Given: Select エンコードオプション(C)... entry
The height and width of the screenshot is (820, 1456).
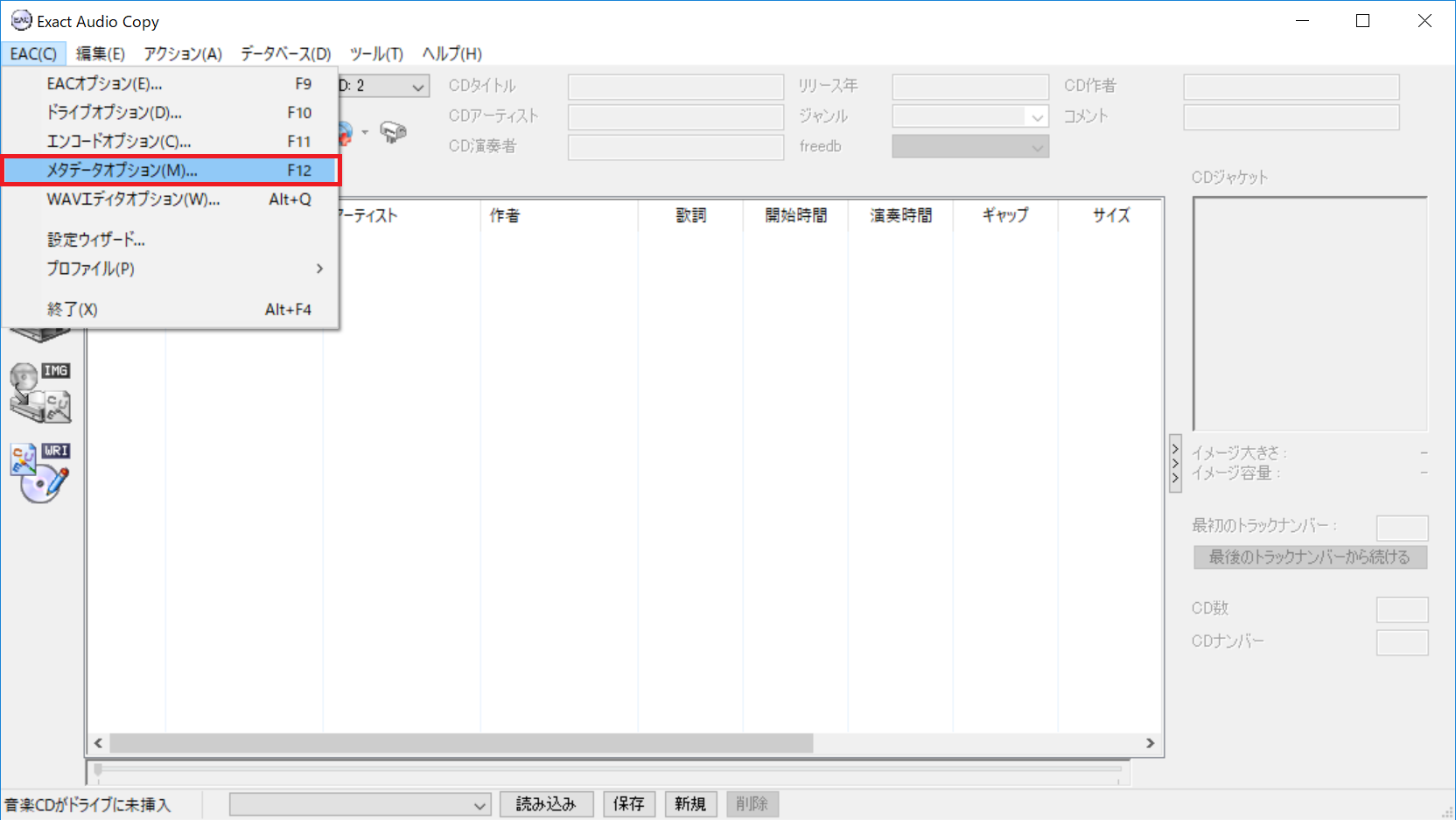Looking at the screenshot, I should (x=171, y=142).
